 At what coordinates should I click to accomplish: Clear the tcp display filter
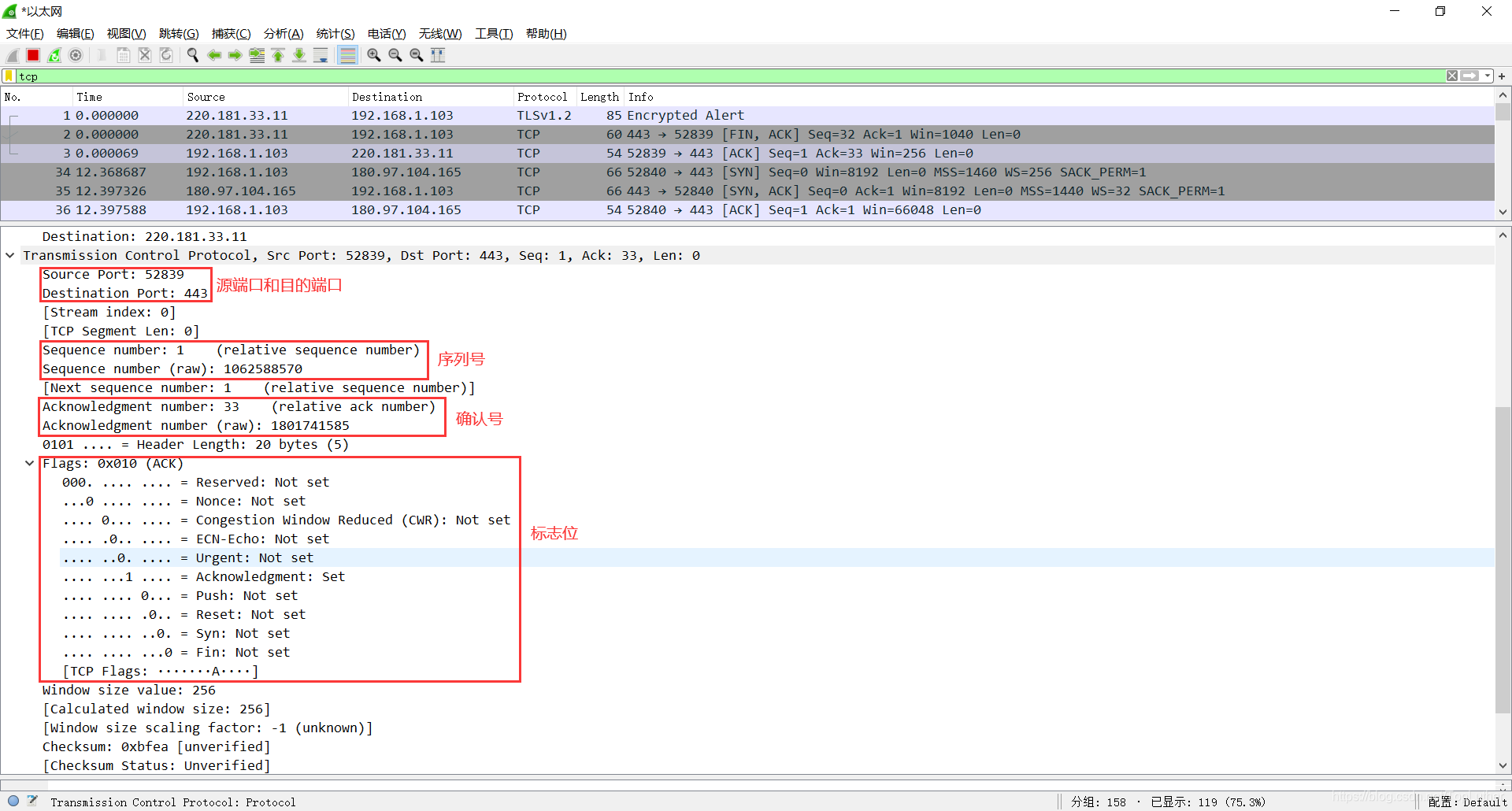click(1452, 76)
